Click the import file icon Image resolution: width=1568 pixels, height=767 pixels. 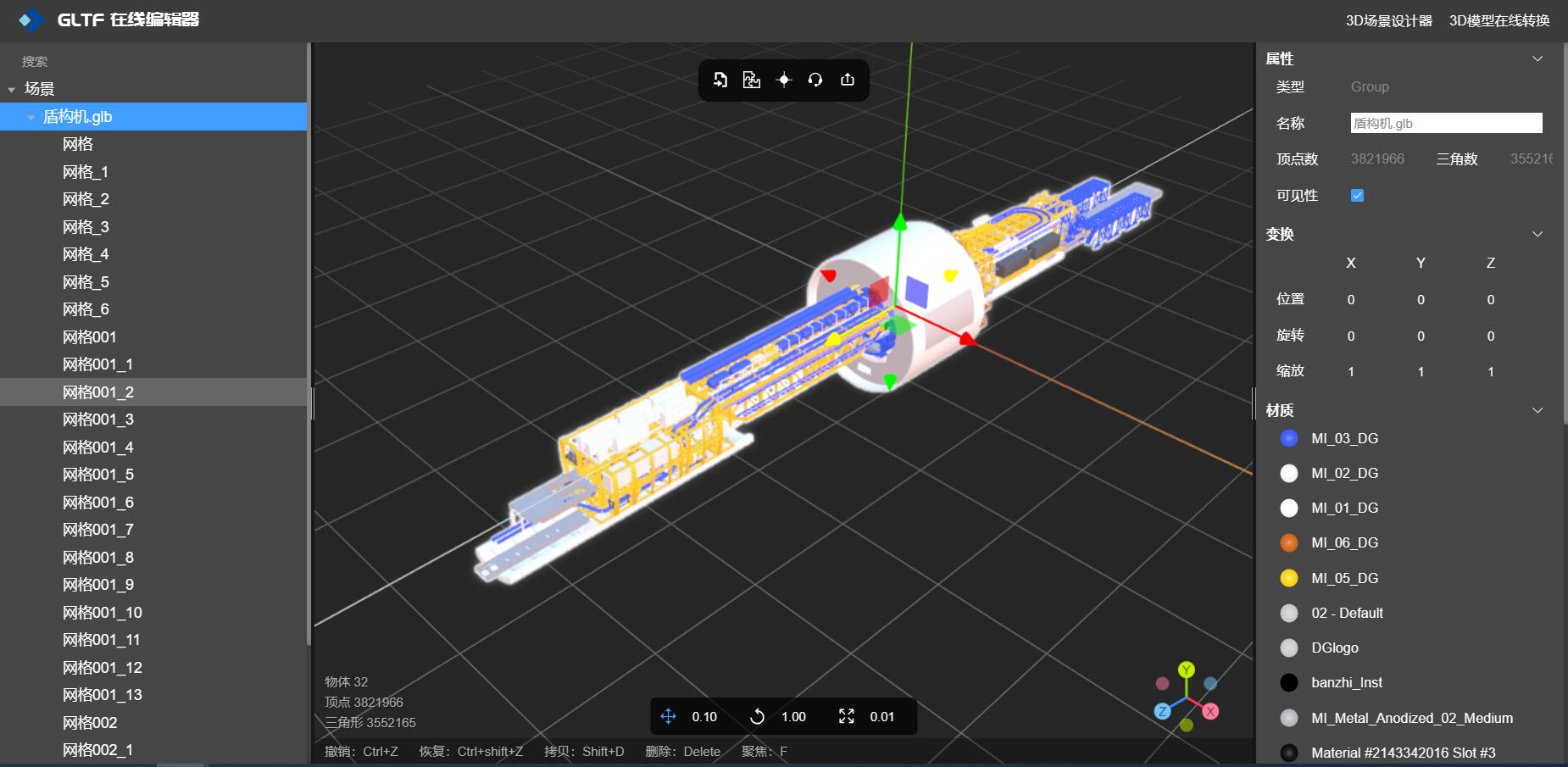(720, 80)
